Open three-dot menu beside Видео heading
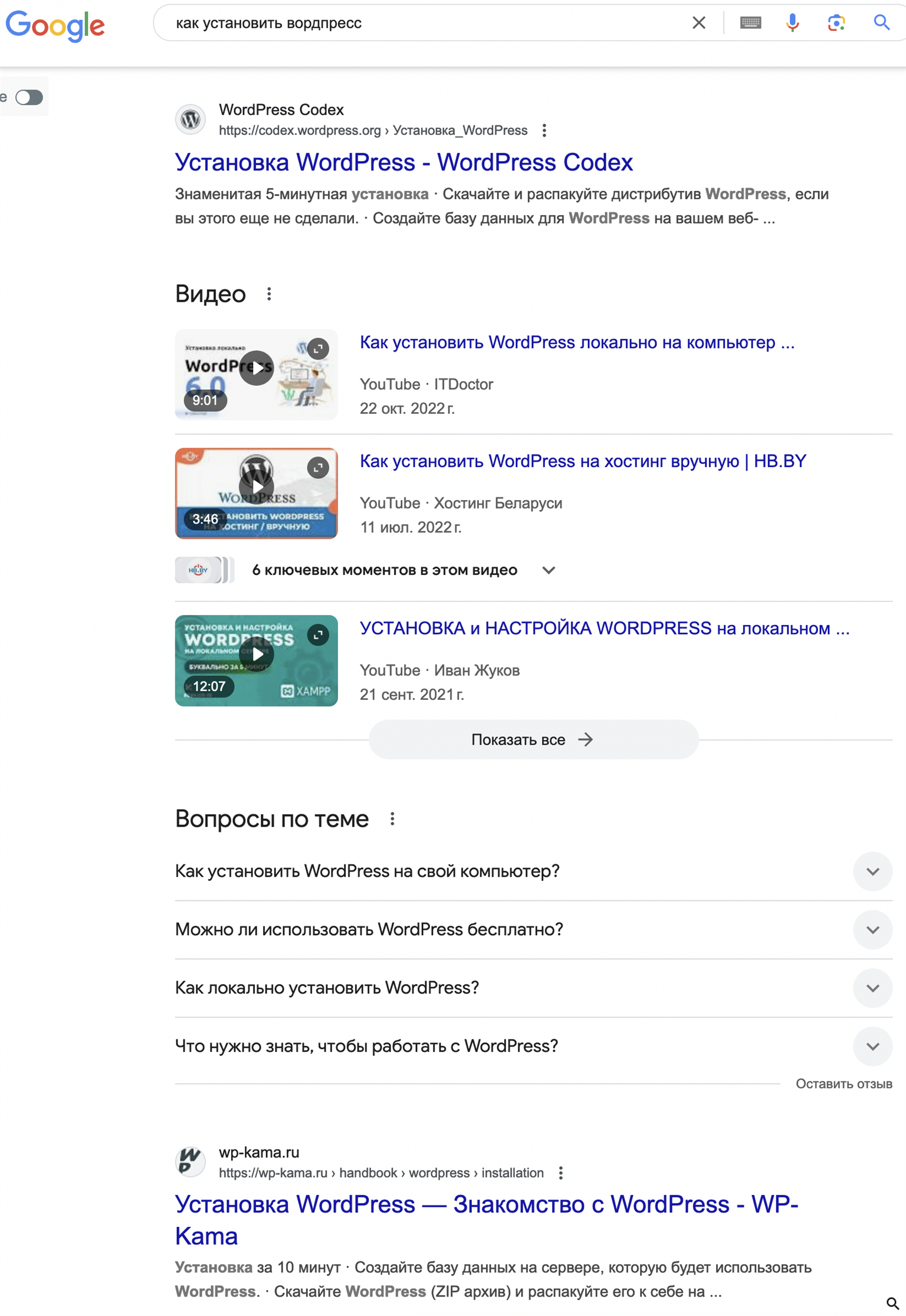The height and width of the screenshot is (1316, 906). coord(269,294)
